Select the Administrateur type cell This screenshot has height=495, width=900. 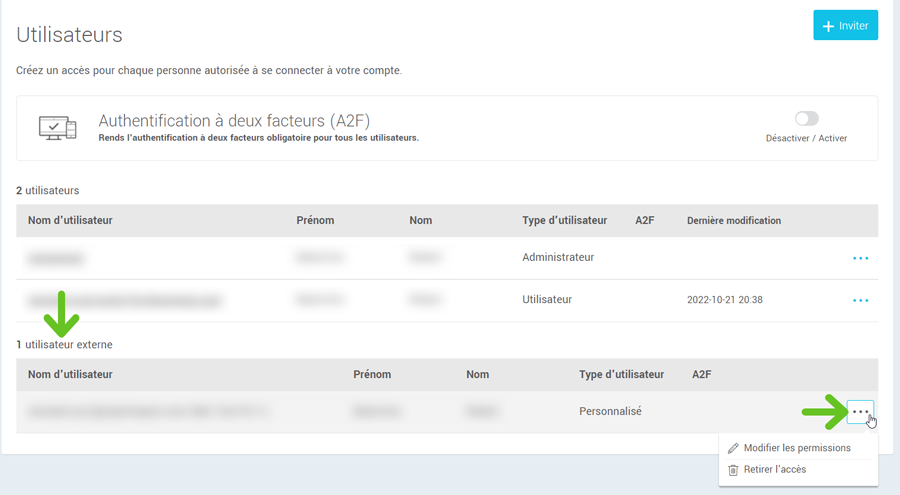point(558,258)
